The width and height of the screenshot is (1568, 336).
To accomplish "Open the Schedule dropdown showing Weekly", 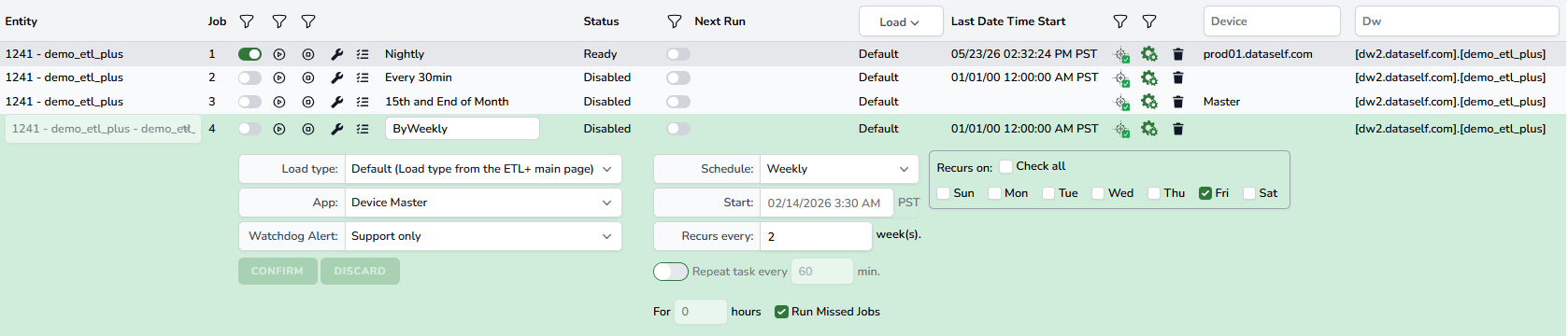I will (x=839, y=169).
